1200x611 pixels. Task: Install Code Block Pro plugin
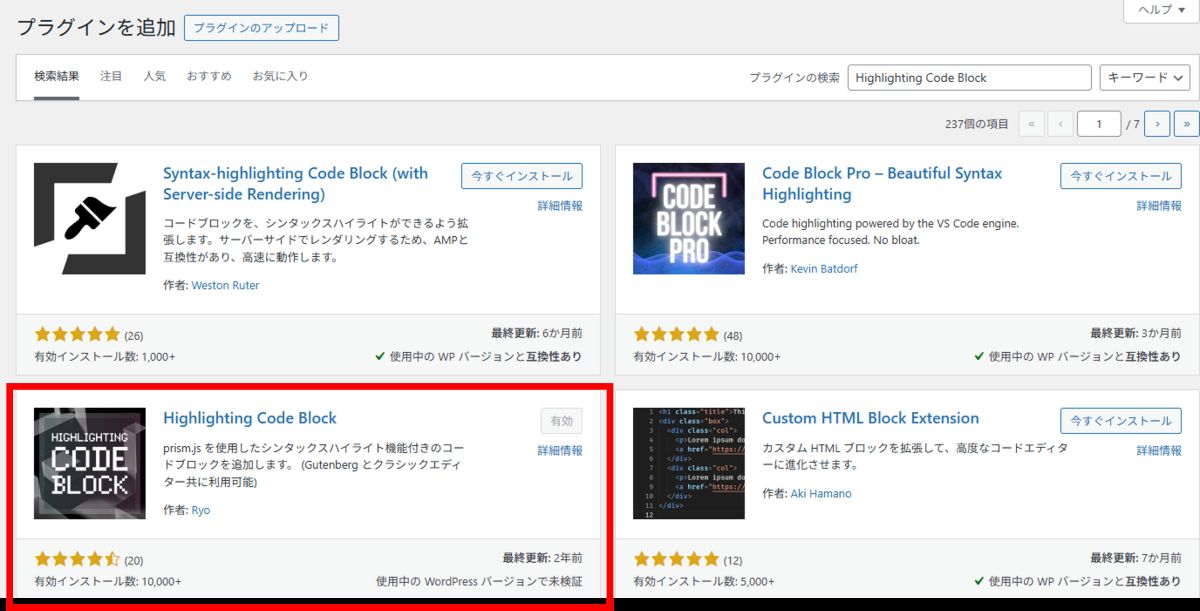coord(1120,176)
